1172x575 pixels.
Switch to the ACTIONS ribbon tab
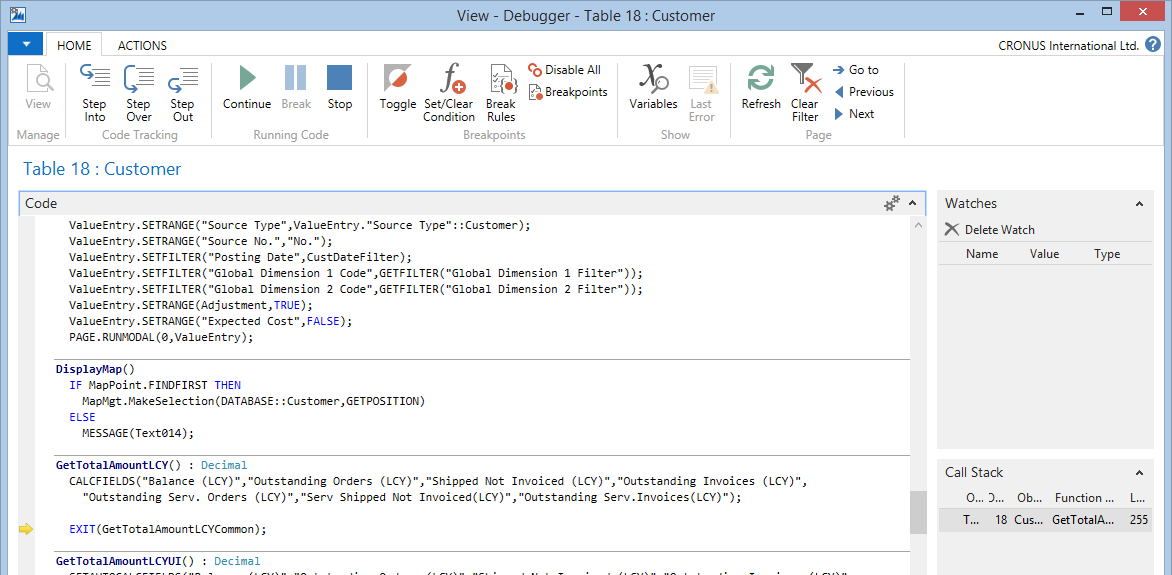tap(142, 45)
